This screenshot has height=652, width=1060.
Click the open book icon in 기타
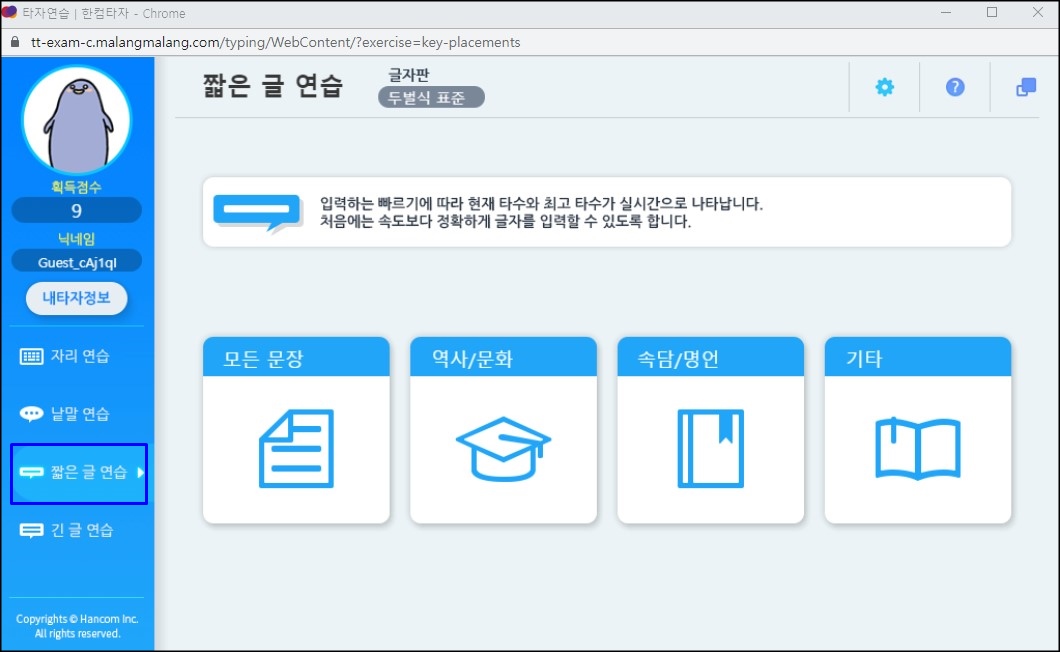pyautogui.click(x=918, y=448)
